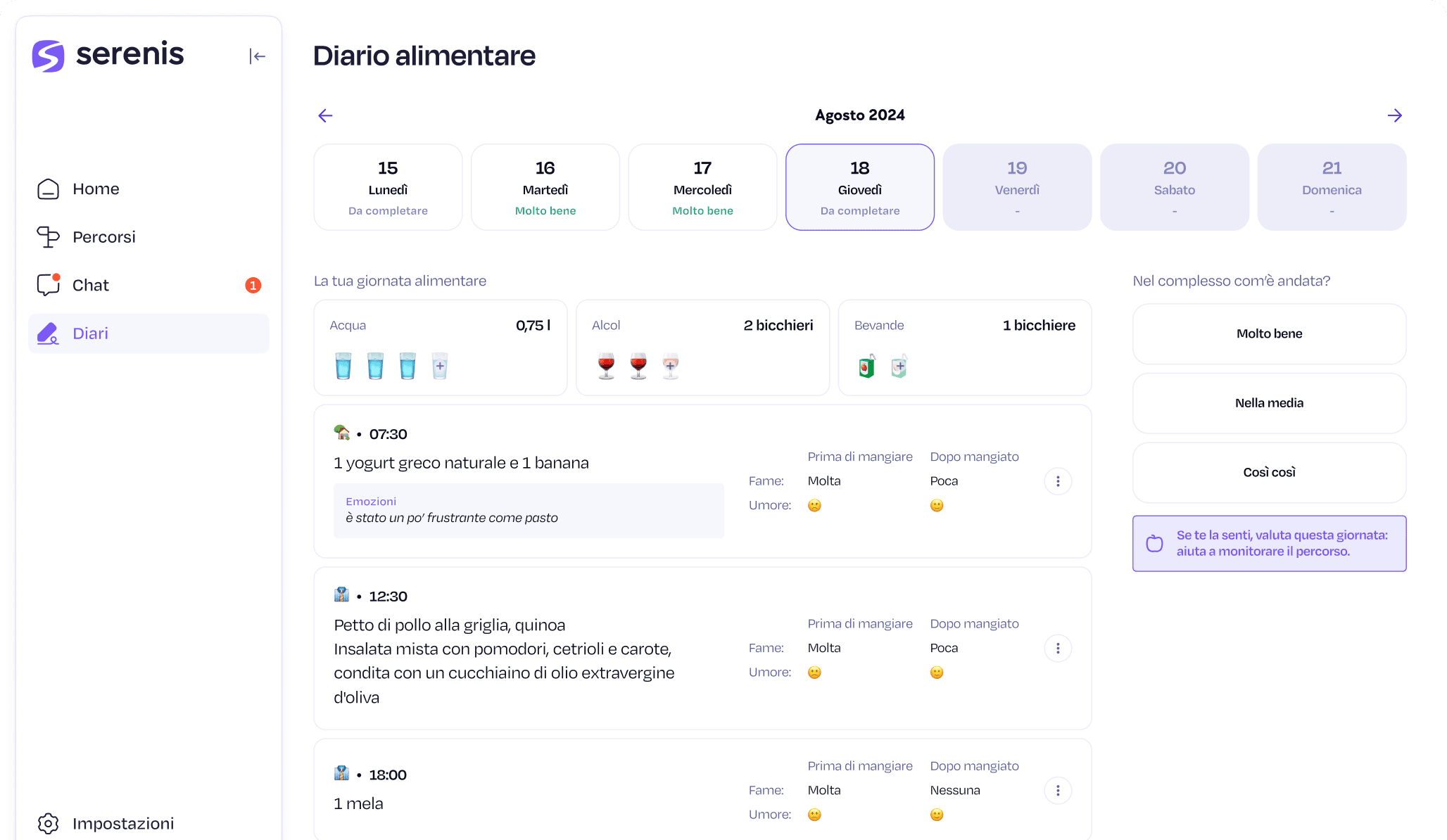Open options menu for 12:30 meal
1447x840 pixels.
point(1058,648)
